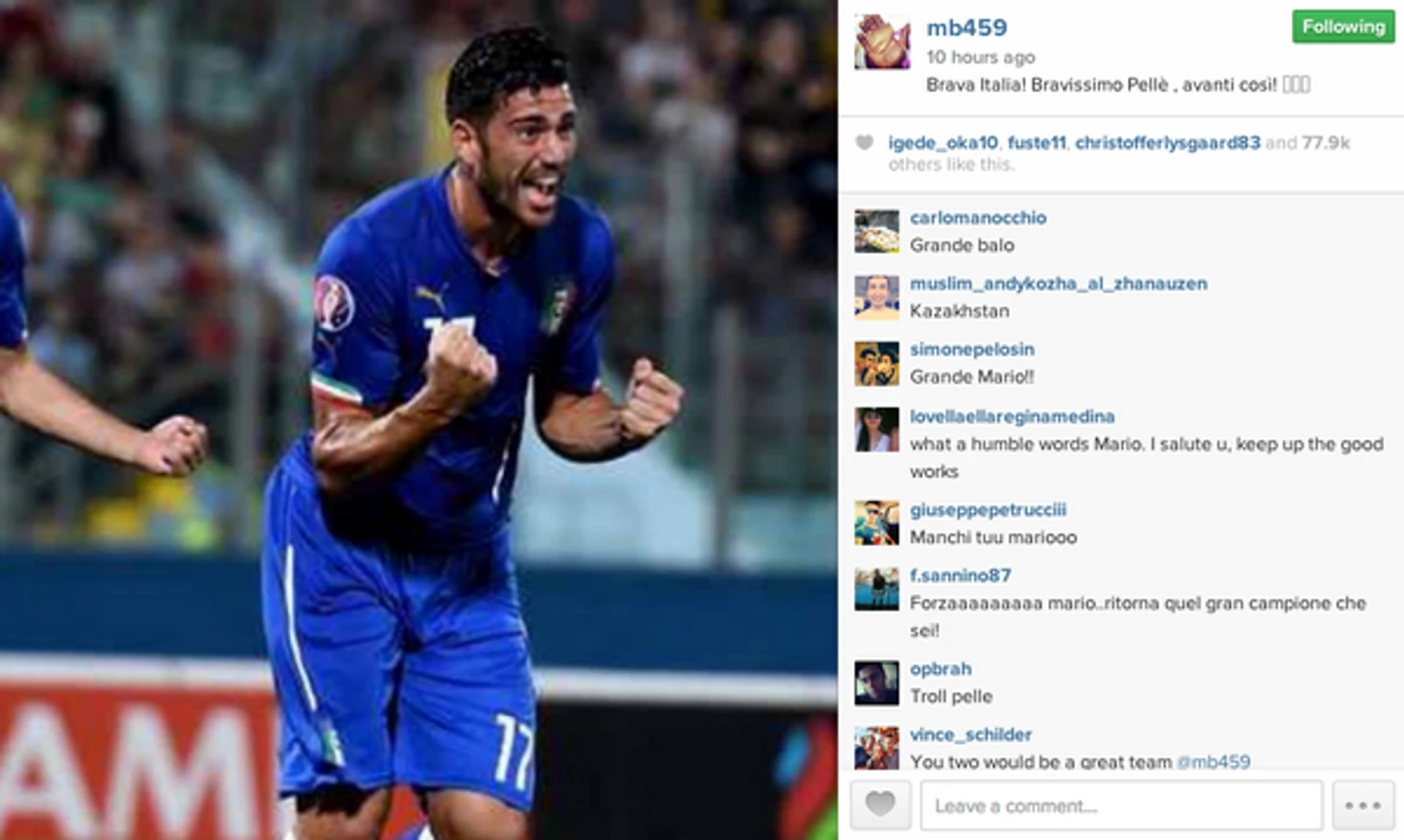The image size is (1404, 840).
Task: Open muslim_andykozha_al_zhanauzen's avatar
Action: click(x=876, y=297)
